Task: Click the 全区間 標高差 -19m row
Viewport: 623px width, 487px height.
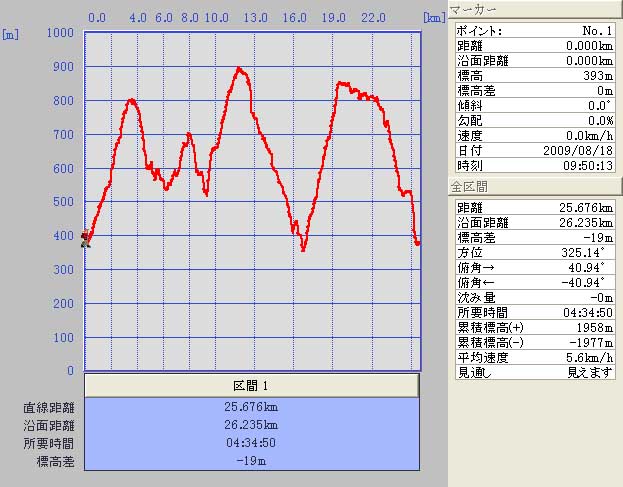Action: click(535, 238)
